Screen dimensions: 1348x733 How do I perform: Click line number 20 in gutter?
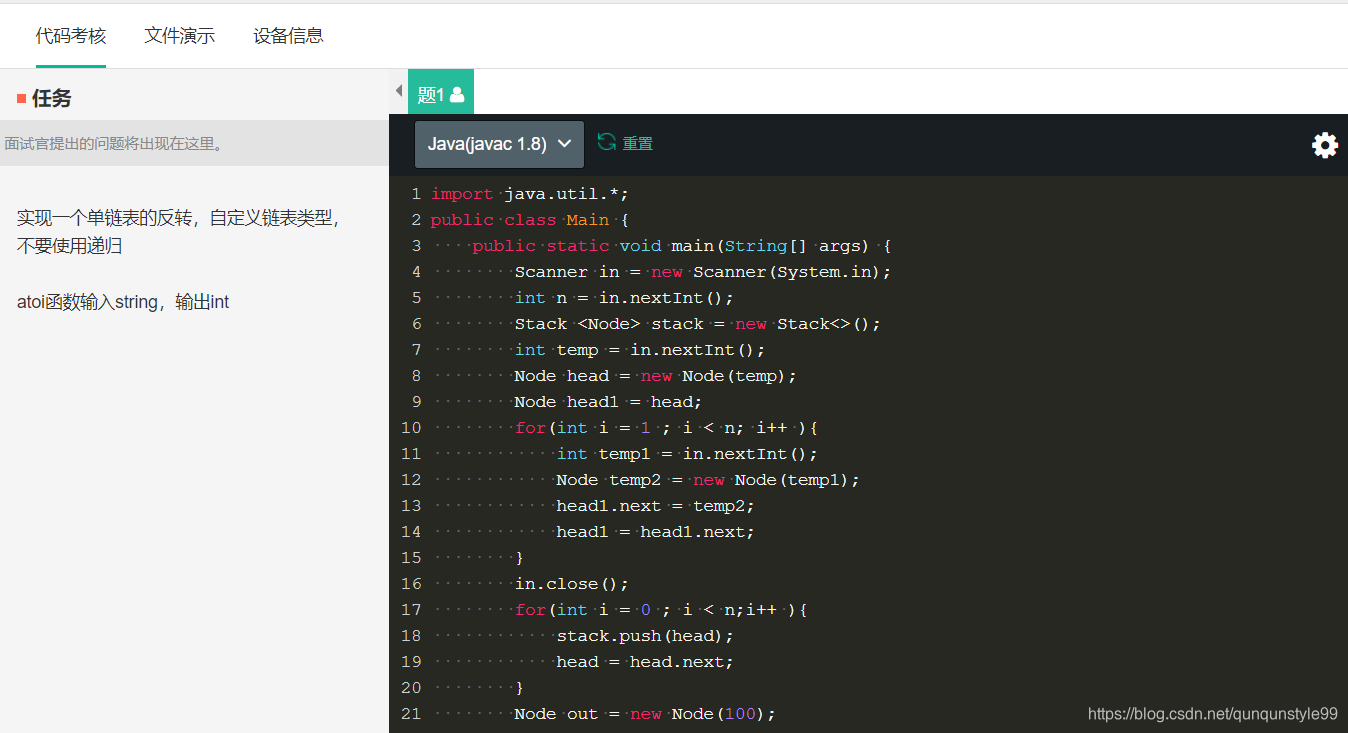point(411,688)
